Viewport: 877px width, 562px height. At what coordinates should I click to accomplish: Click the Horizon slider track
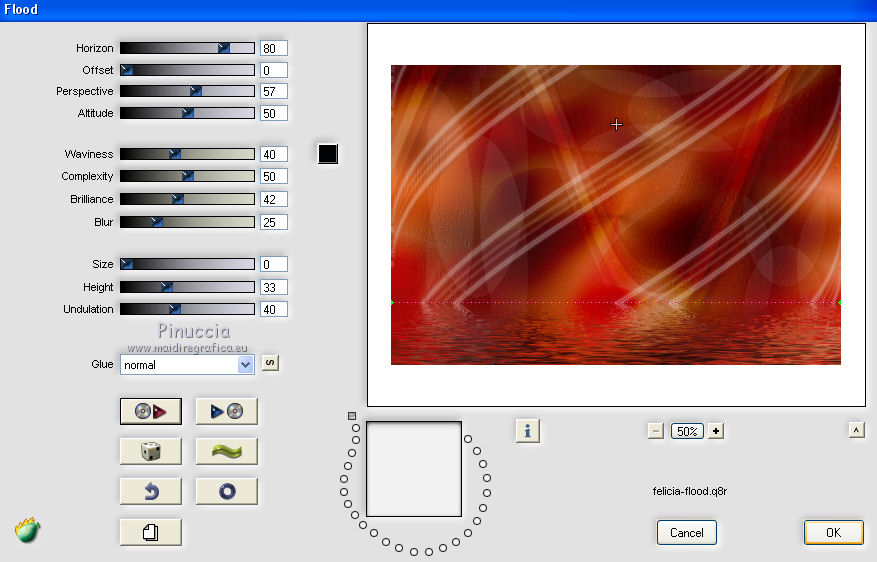point(187,48)
